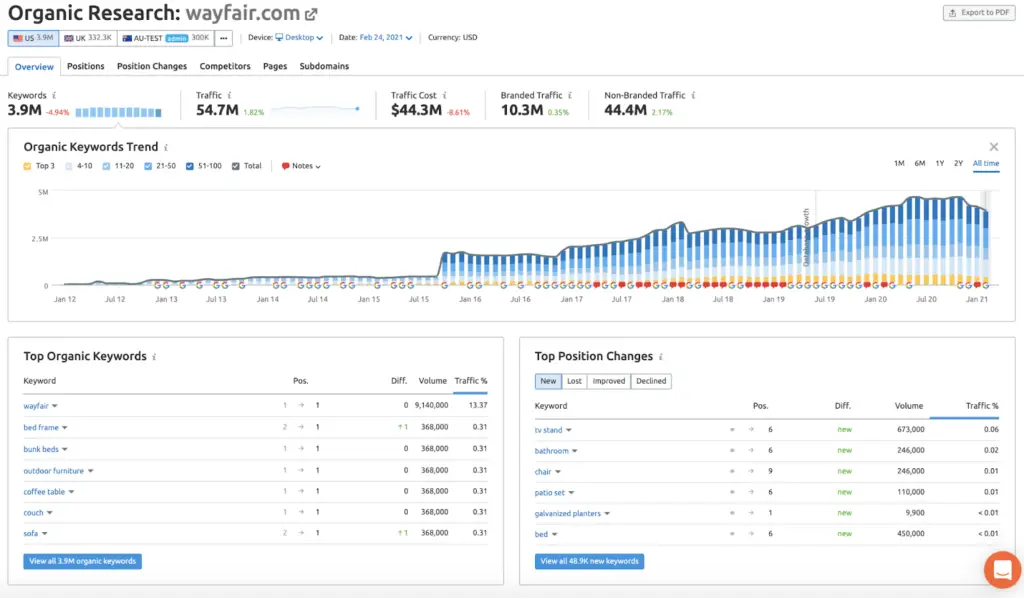The height and width of the screenshot is (598, 1024).
Task: Open the AU-TEST database entry
Action: pyautogui.click(x=145, y=37)
